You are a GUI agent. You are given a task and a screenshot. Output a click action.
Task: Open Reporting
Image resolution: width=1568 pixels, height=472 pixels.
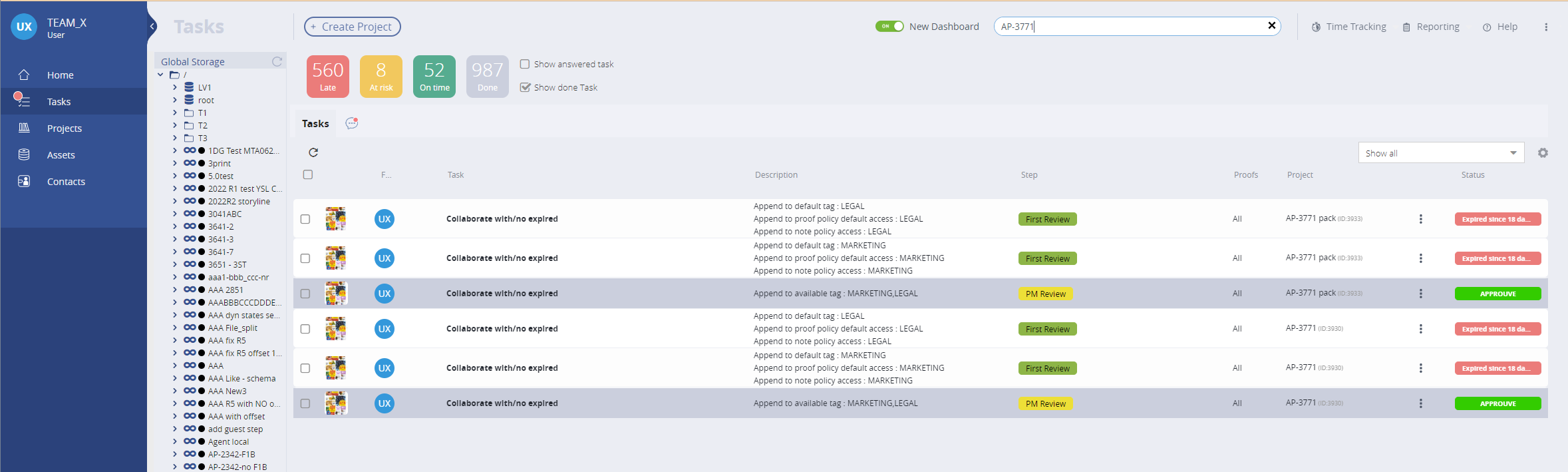click(1431, 27)
